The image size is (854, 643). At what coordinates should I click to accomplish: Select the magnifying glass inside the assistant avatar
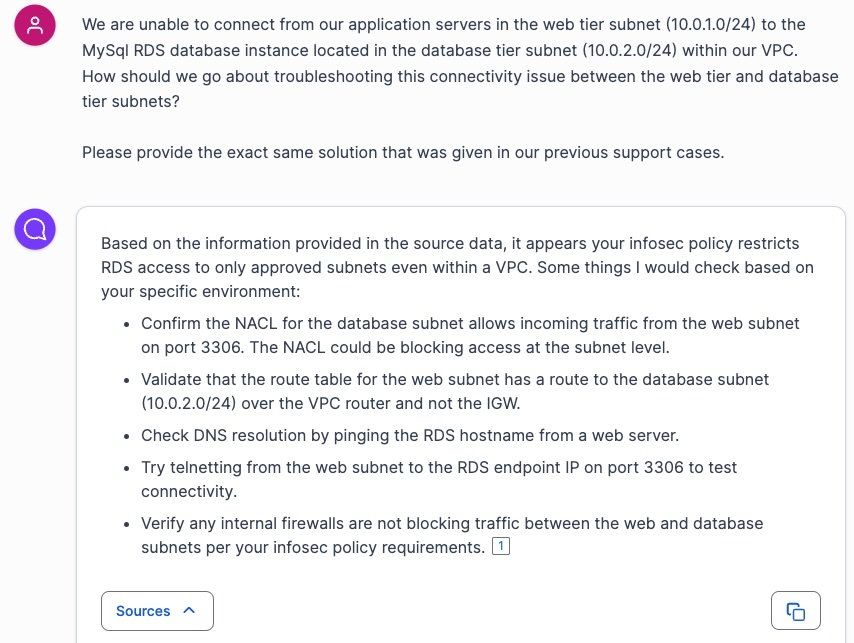coord(35,229)
